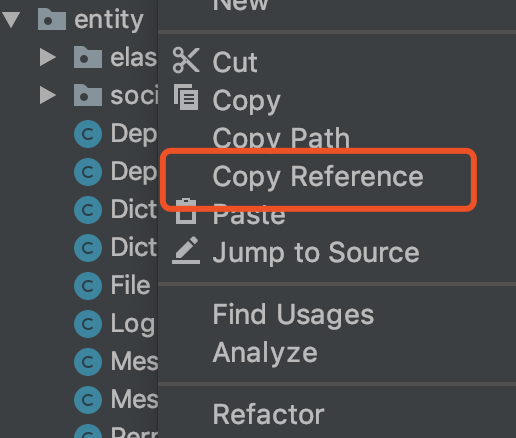516x438 pixels.
Task: Select the first Dict class in tree
Action: [x=115, y=210]
